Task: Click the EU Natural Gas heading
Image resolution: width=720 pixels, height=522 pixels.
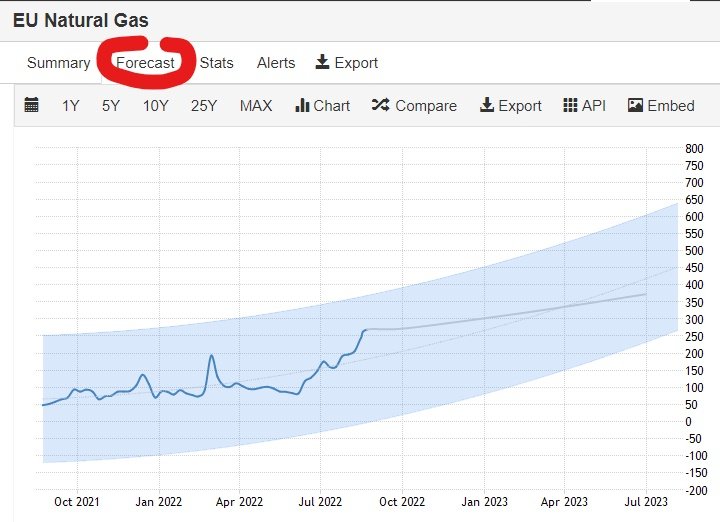Action: [x=81, y=21]
